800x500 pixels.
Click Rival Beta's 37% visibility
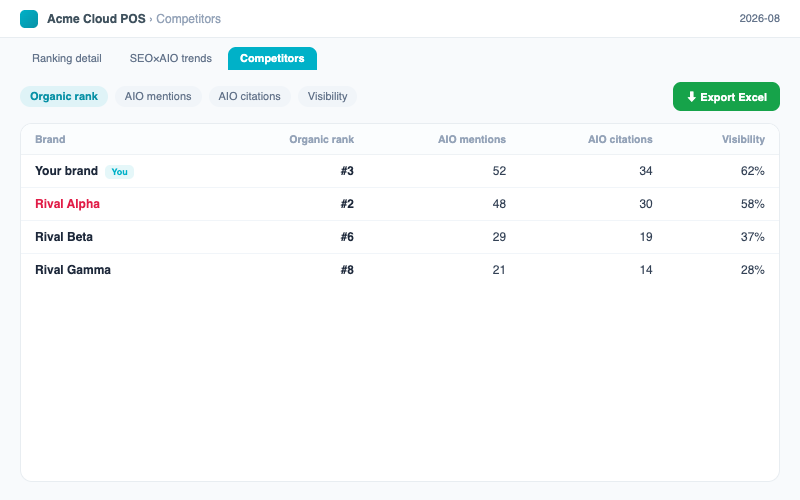tap(753, 237)
